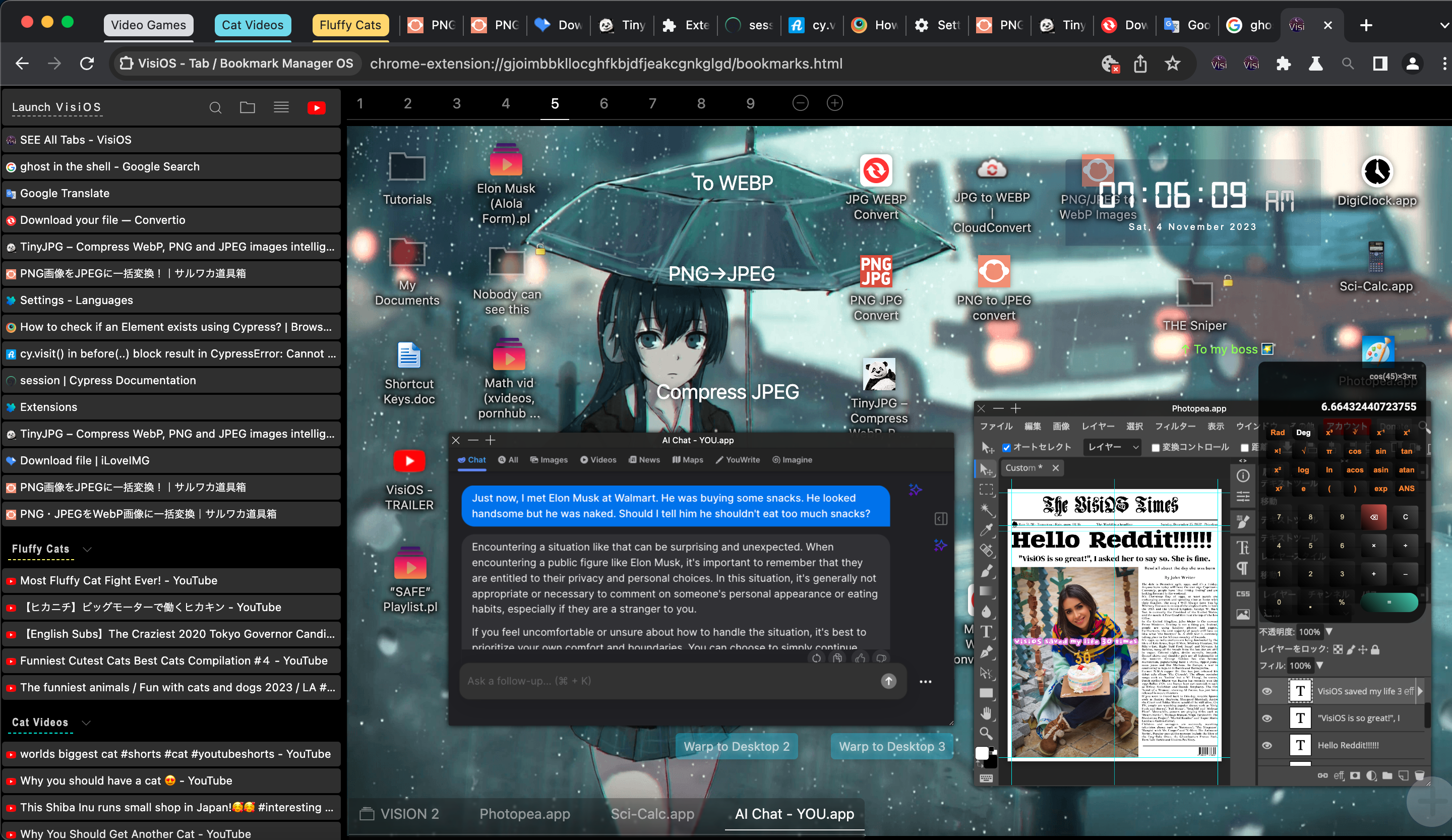The width and height of the screenshot is (1452, 840).
Task: Select the Rectangle shape tool in Photopea
Action: tap(987, 692)
